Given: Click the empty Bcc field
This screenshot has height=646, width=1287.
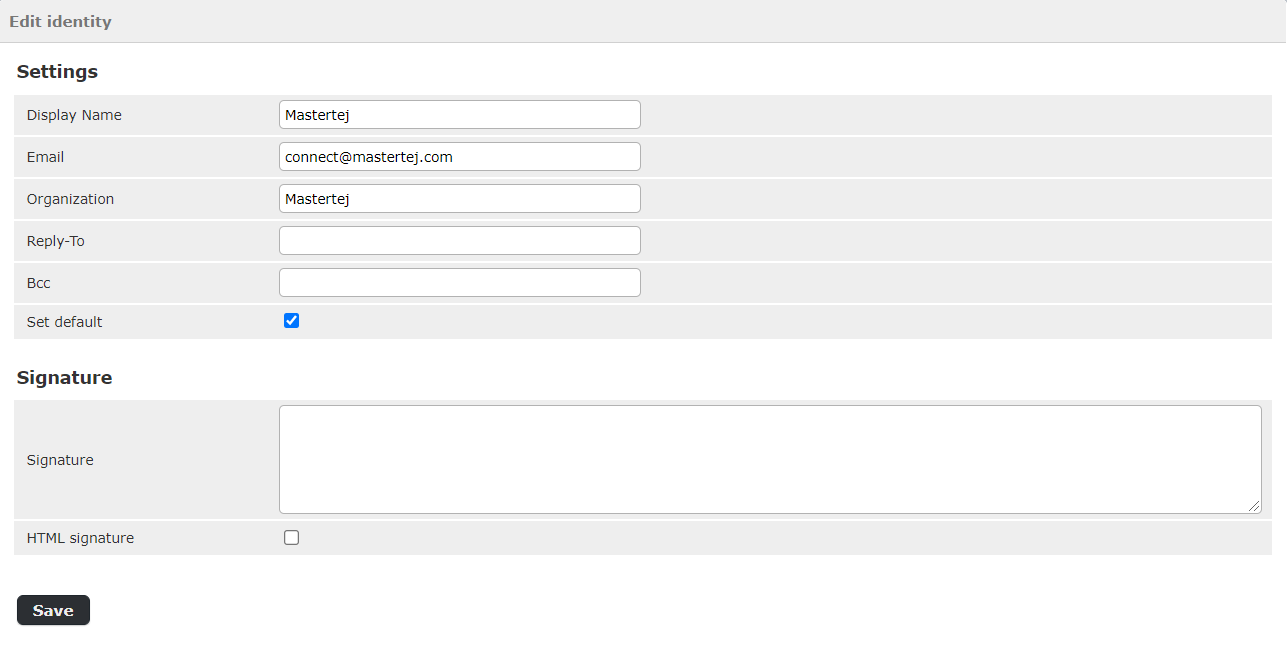Looking at the screenshot, I should [x=459, y=283].
